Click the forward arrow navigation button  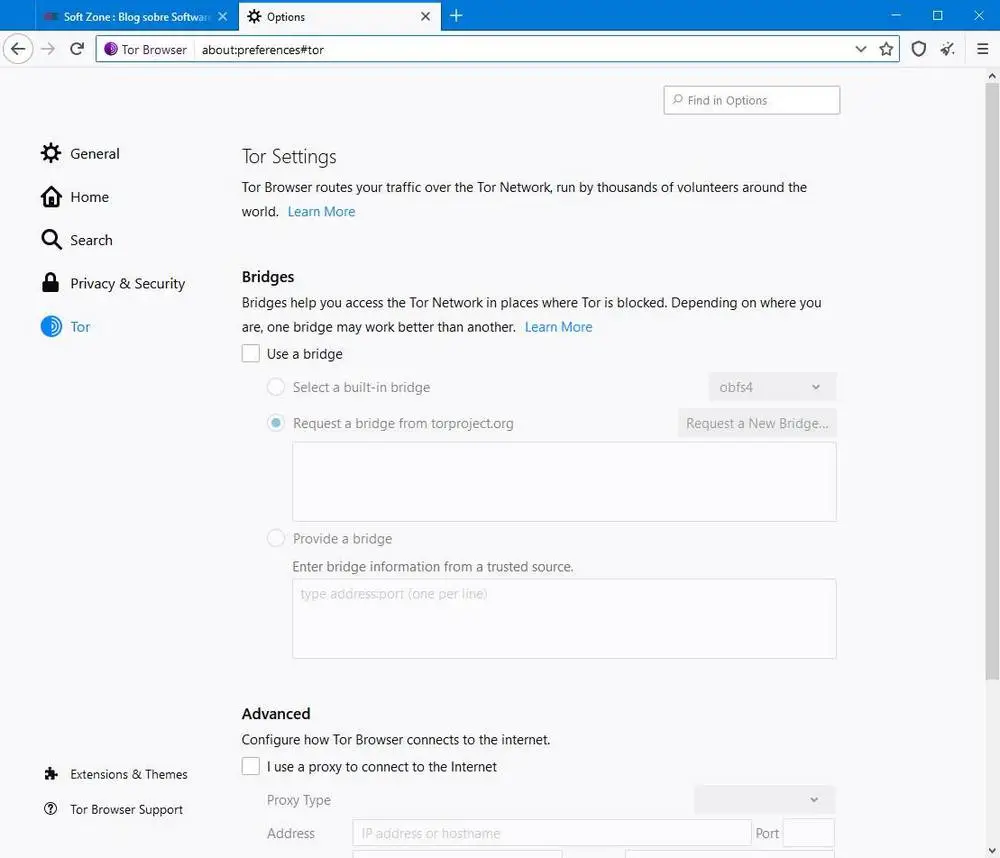48,49
